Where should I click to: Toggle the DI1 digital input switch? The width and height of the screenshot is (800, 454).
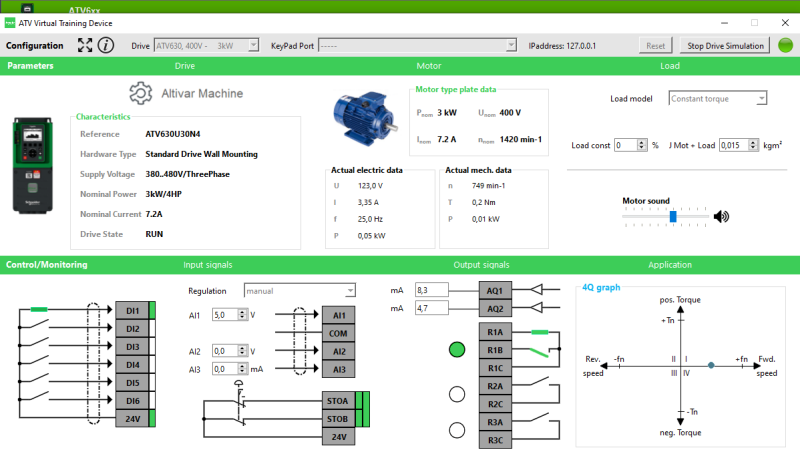(x=40, y=310)
